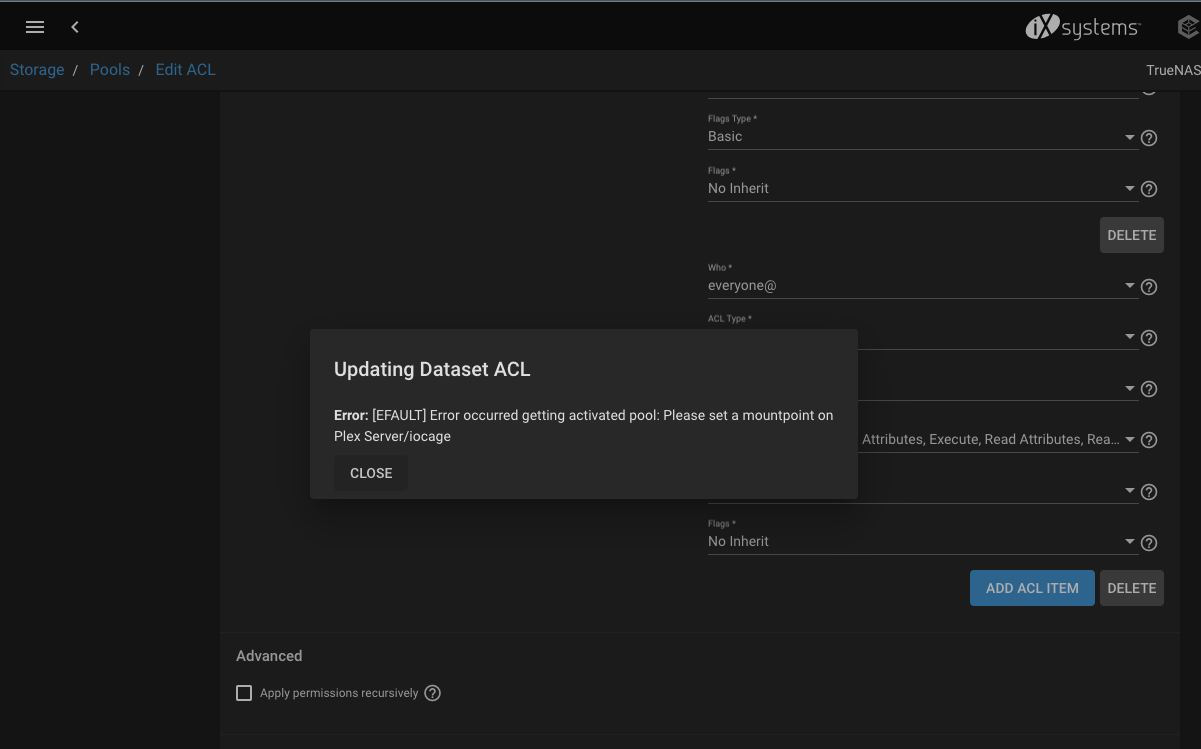Click DELETE button next to ADD ACL ITEM
This screenshot has width=1201, height=749.
tap(1132, 588)
